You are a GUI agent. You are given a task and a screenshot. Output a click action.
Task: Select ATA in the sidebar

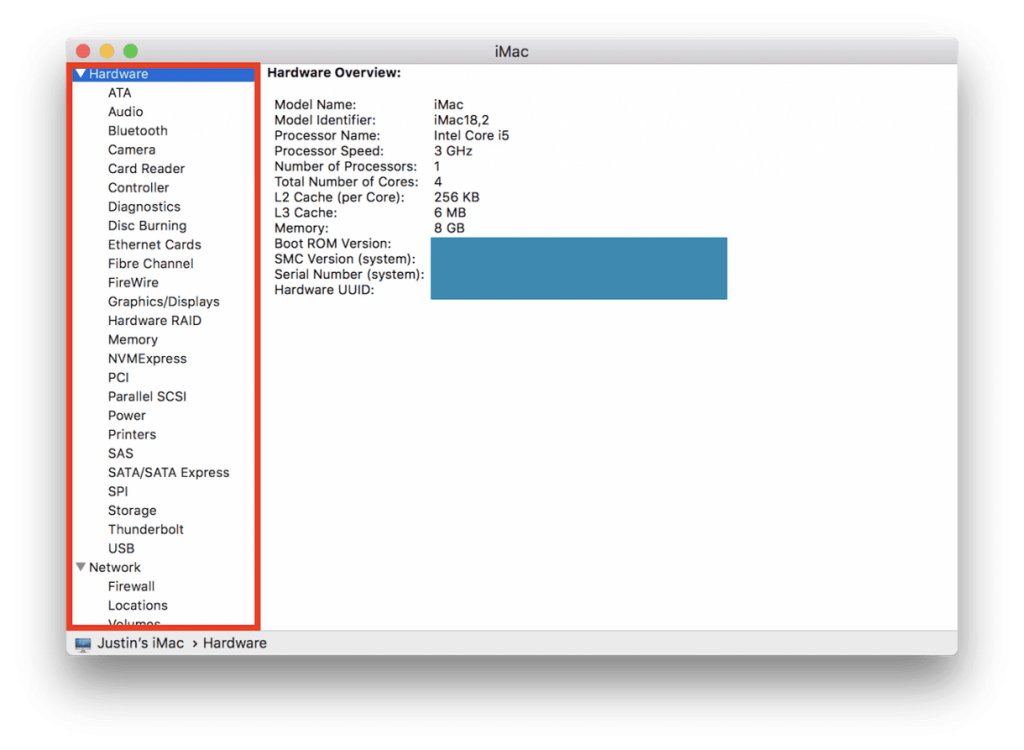click(120, 93)
